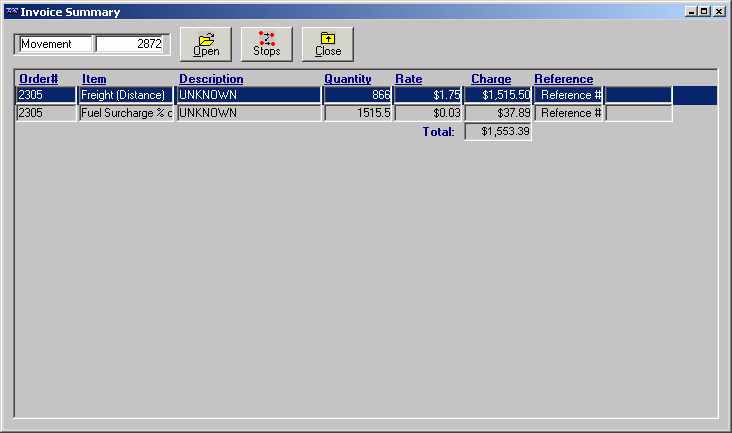The height and width of the screenshot is (433, 732).
Task: Select the Freight (Distance) item cell
Action: click(x=126, y=95)
